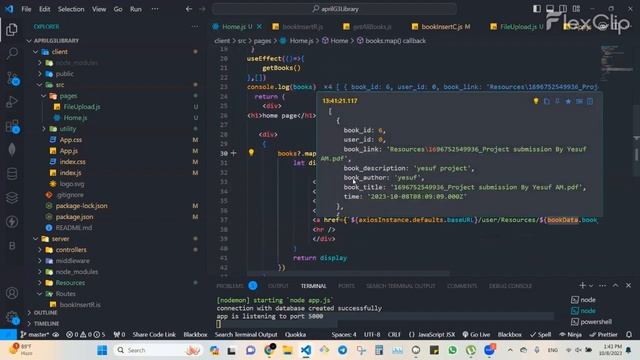Open the Manage gear icon
This screenshot has height=360, width=640.
pos(12,317)
